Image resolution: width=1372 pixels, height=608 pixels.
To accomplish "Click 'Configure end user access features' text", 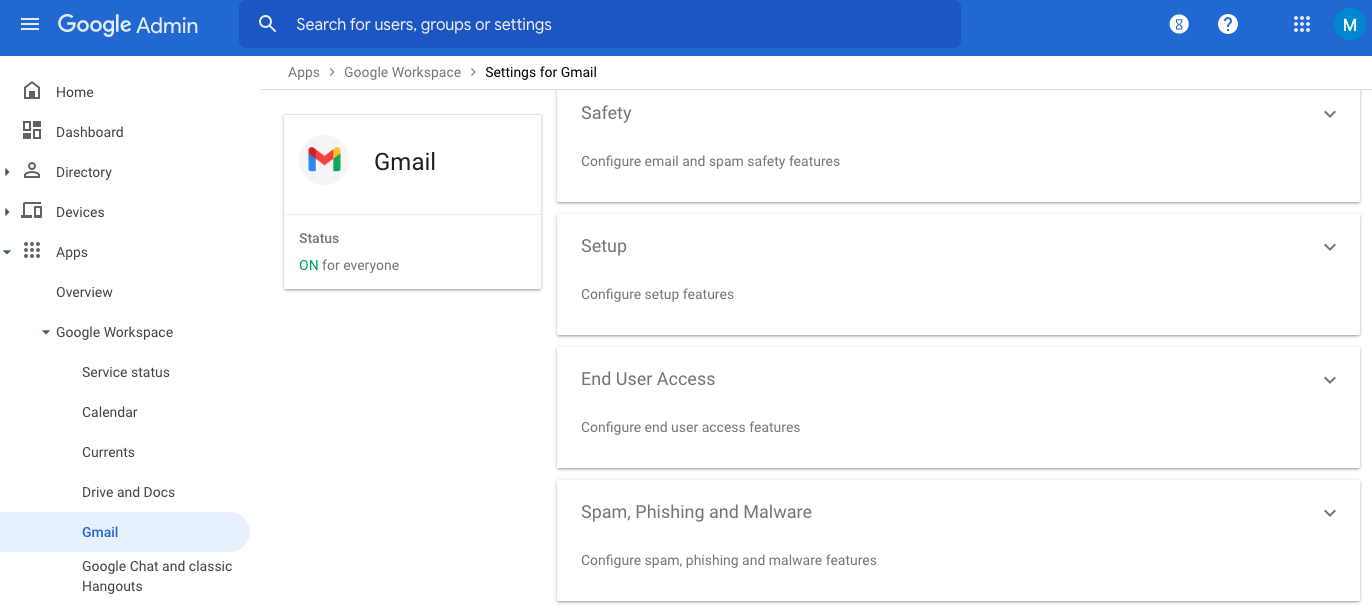I will pos(690,427).
